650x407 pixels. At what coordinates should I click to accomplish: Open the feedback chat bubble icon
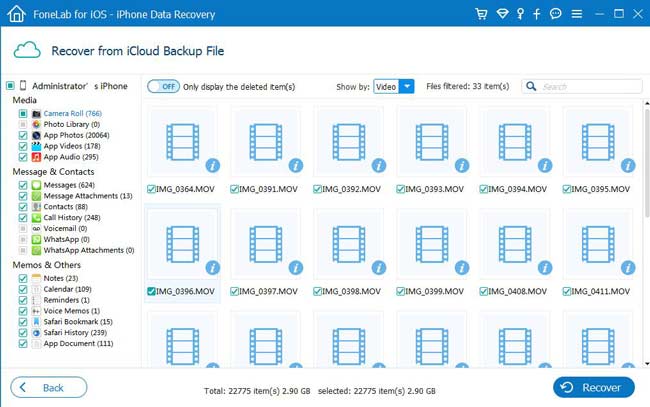555,14
